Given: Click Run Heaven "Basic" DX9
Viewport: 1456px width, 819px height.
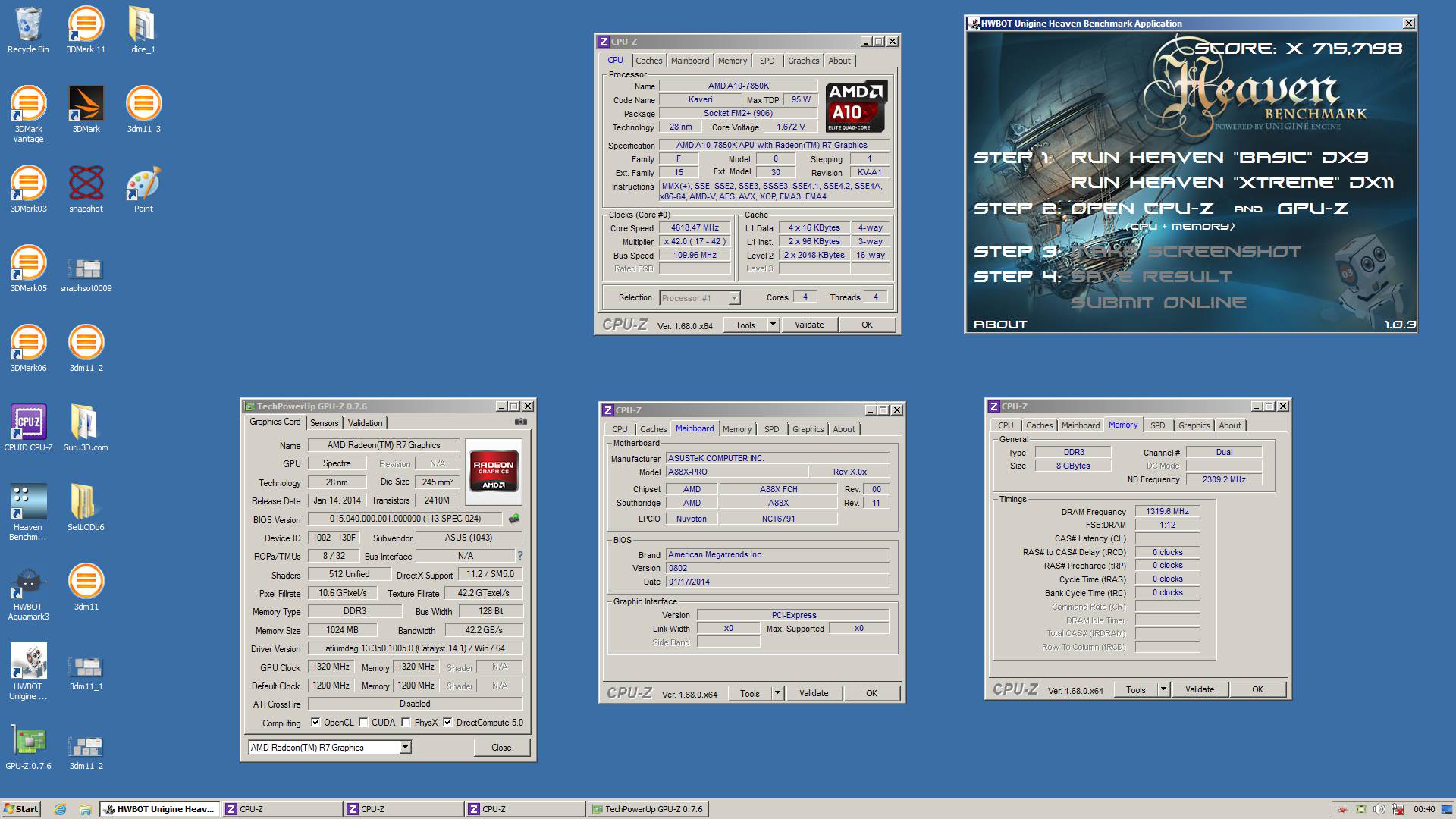Looking at the screenshot, I should pyautogui.click(x=1219, y=158).
